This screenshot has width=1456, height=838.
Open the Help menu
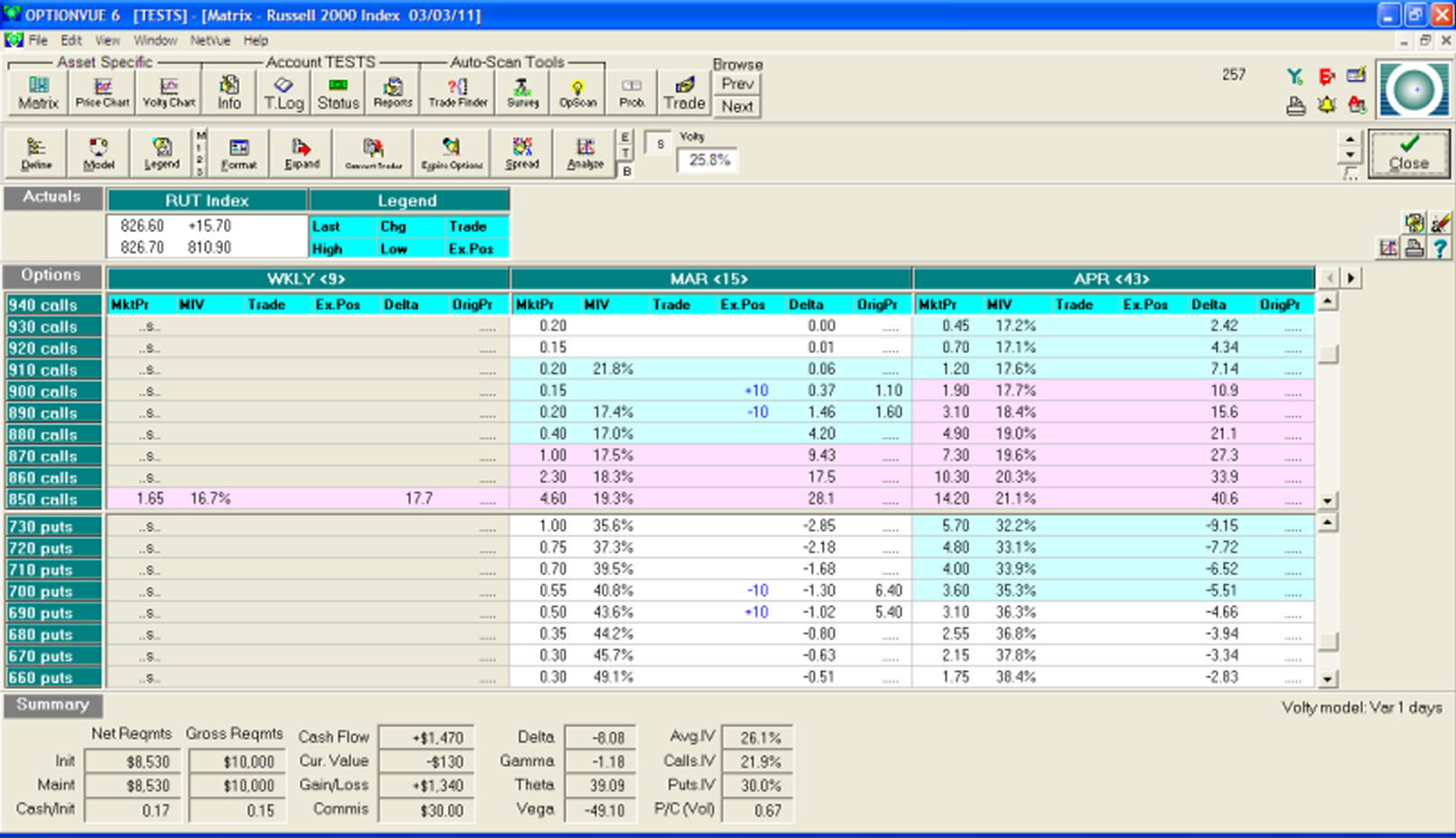(x=256, y=41)
